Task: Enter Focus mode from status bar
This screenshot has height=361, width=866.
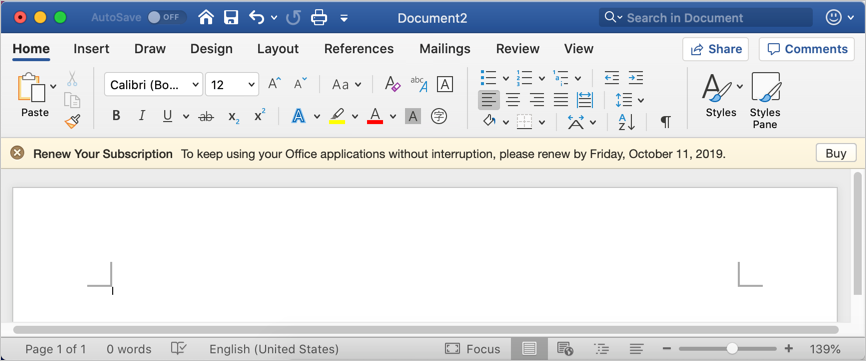Action: pyautogui.click(x=472, y=349)
